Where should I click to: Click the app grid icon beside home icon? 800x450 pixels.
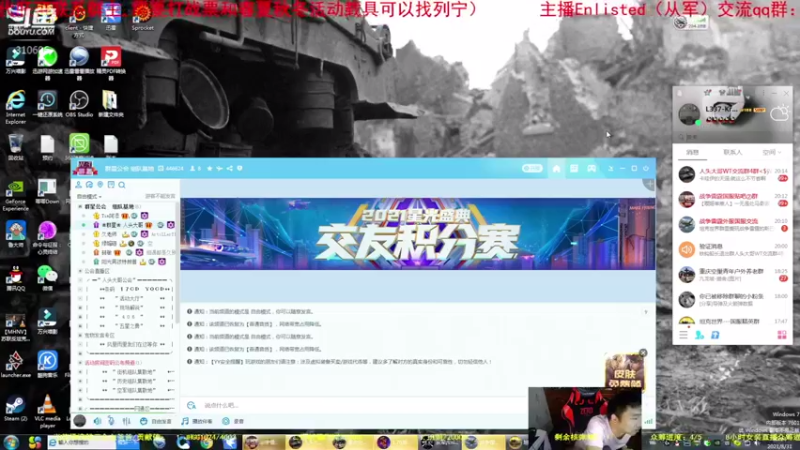(x=574, y=168)
